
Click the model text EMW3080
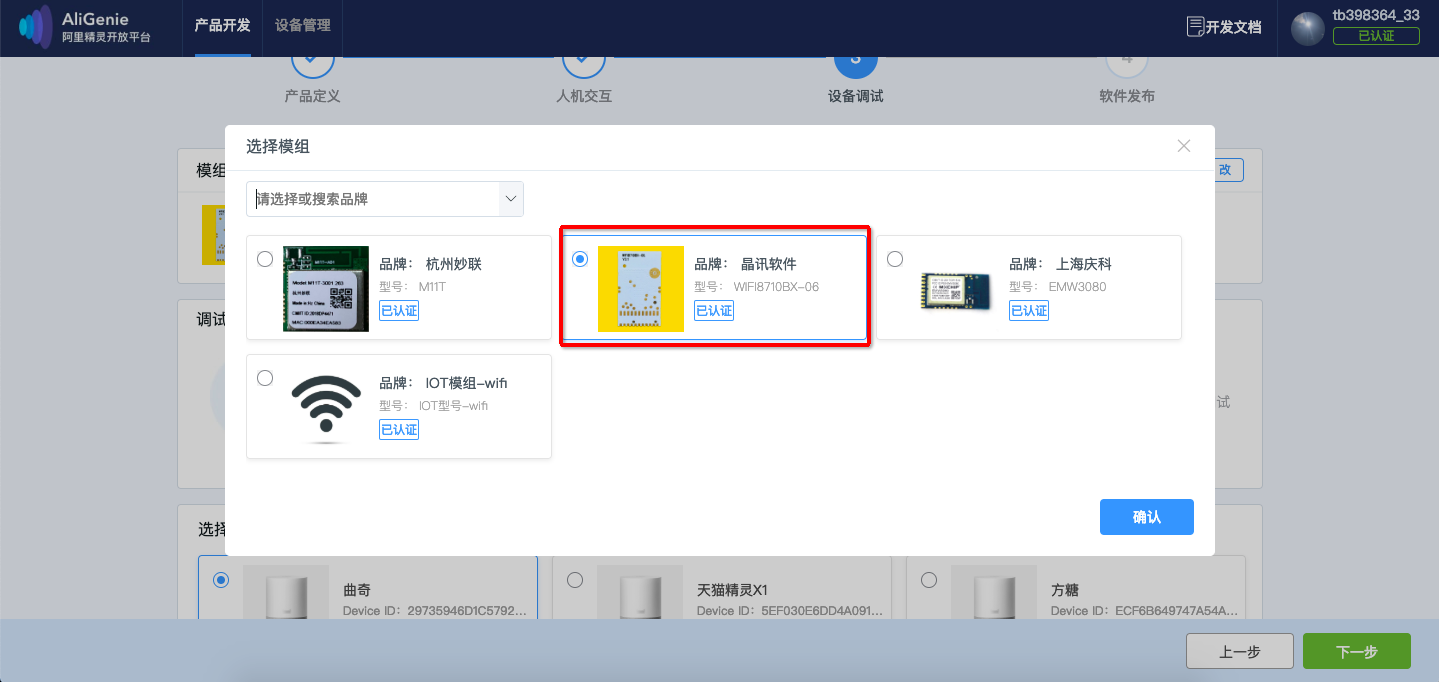pyautogui.click(x=1077, y=287)
